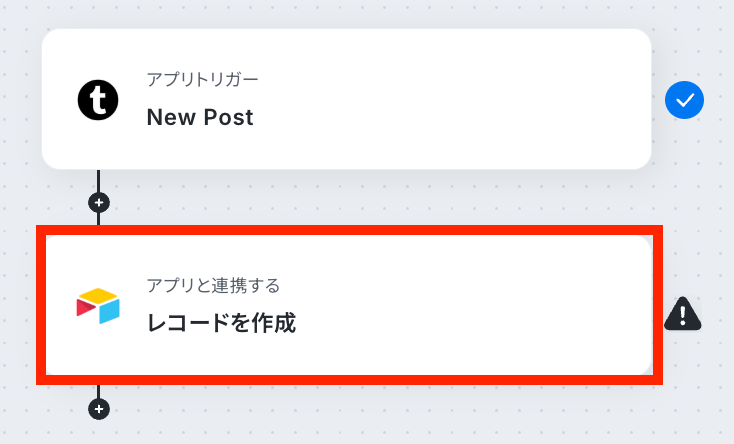Viewport: 734px width, 444px height.
Task: Click the black warning triangle icon
Action: tap(683, 314)
